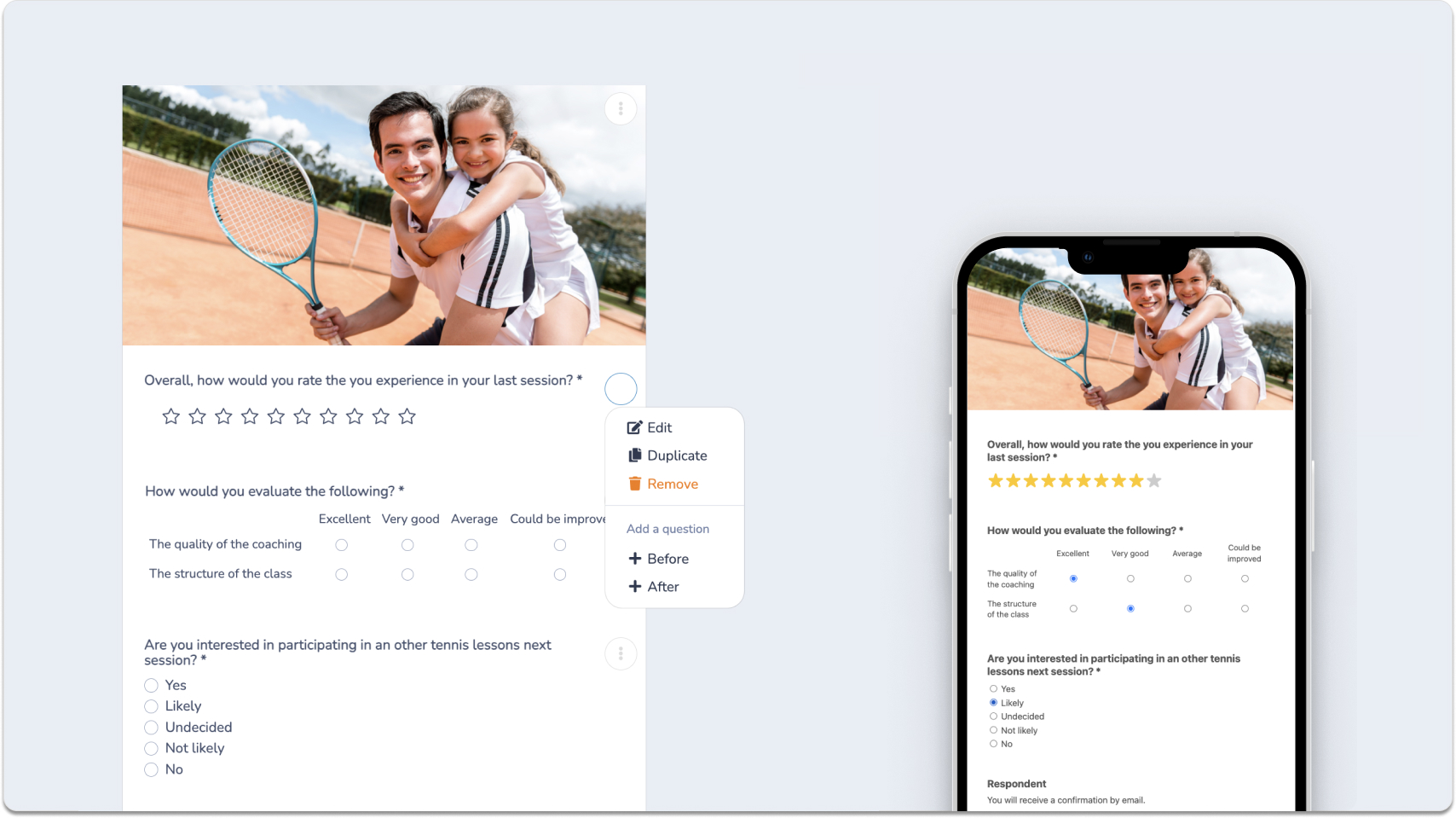
Task: Select Likely on the phone preview
Action: [x=993, y=703]
